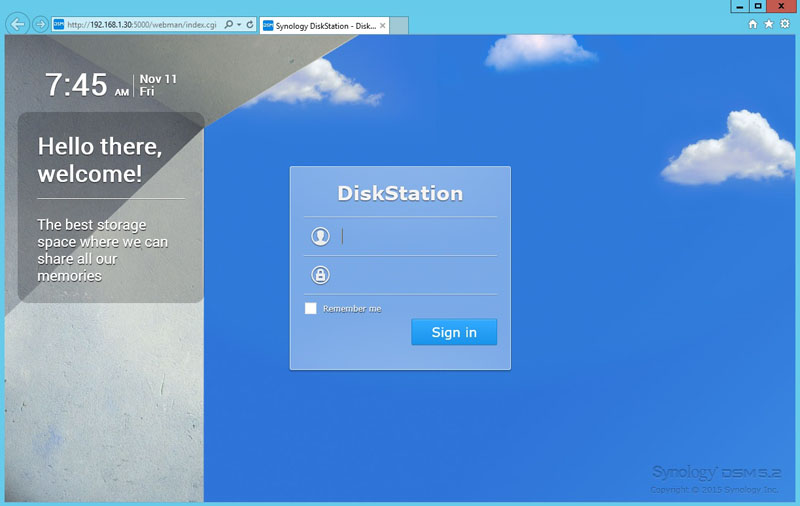The height and width of the screenshot is (506, 800).
Task: Click the DiskStation title text
Action: click(400, 193)
